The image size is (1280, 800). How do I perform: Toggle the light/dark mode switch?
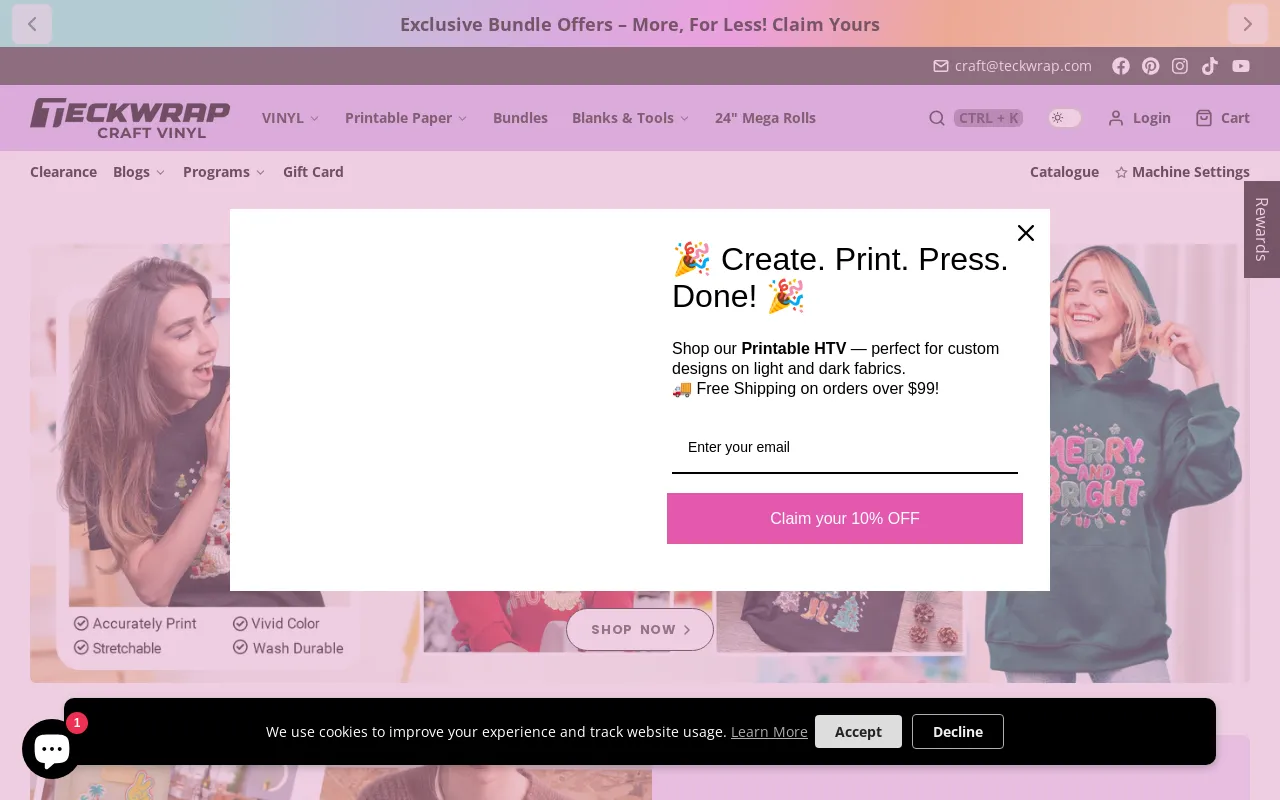[1064, 118]
